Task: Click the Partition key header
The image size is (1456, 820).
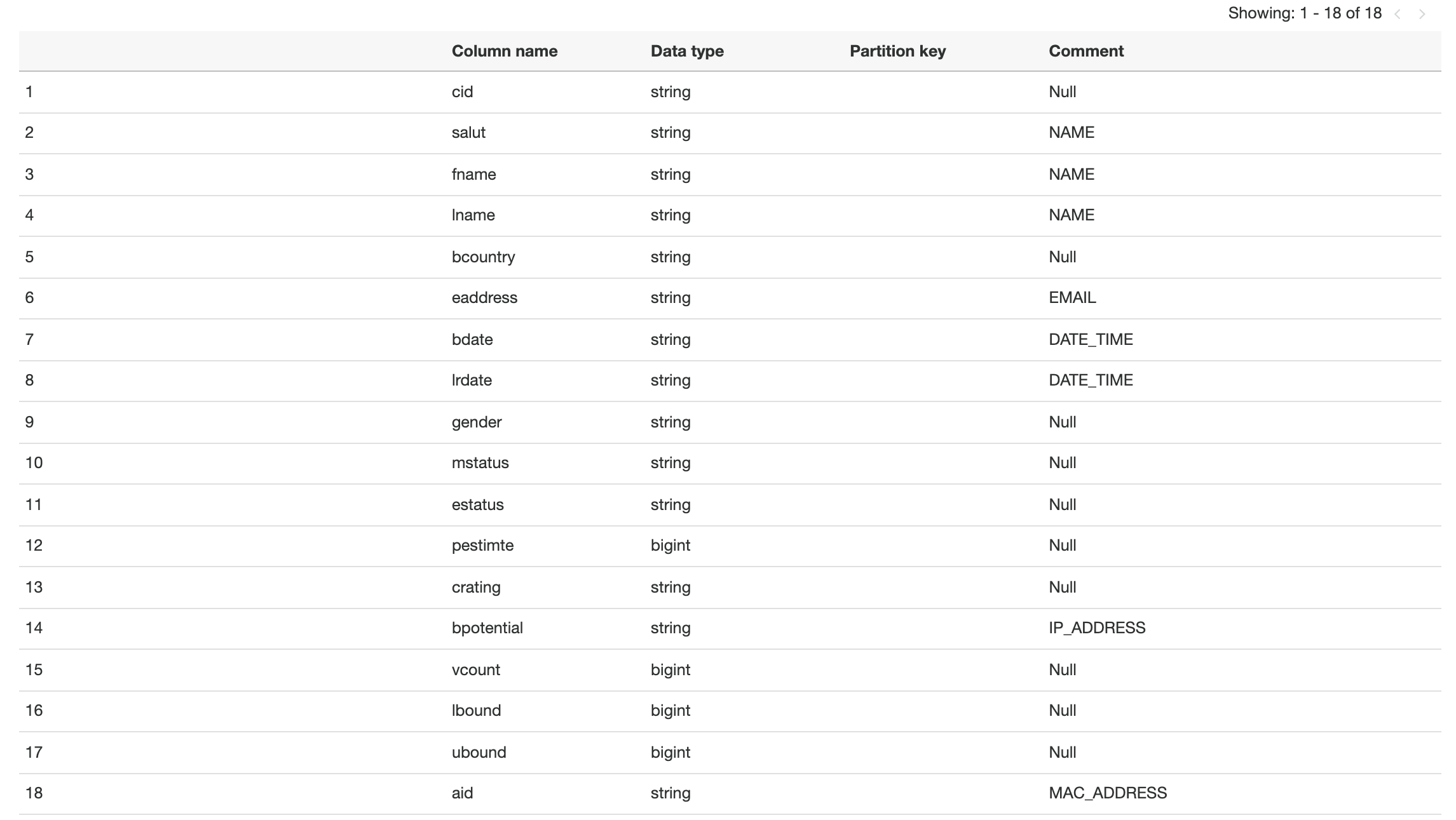Action: click(x=897, y=51)
